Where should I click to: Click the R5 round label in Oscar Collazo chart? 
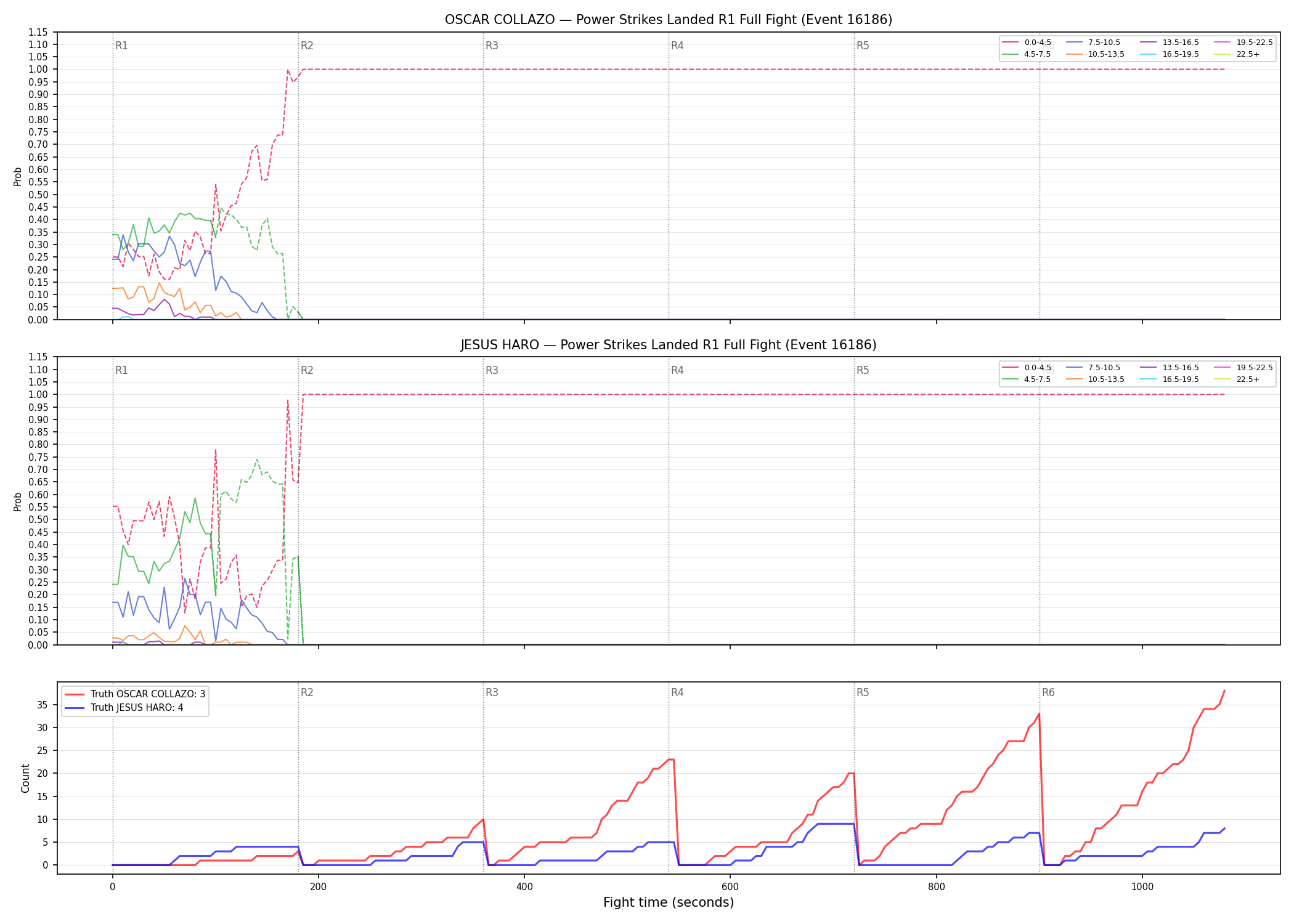(x=863, y=46)
